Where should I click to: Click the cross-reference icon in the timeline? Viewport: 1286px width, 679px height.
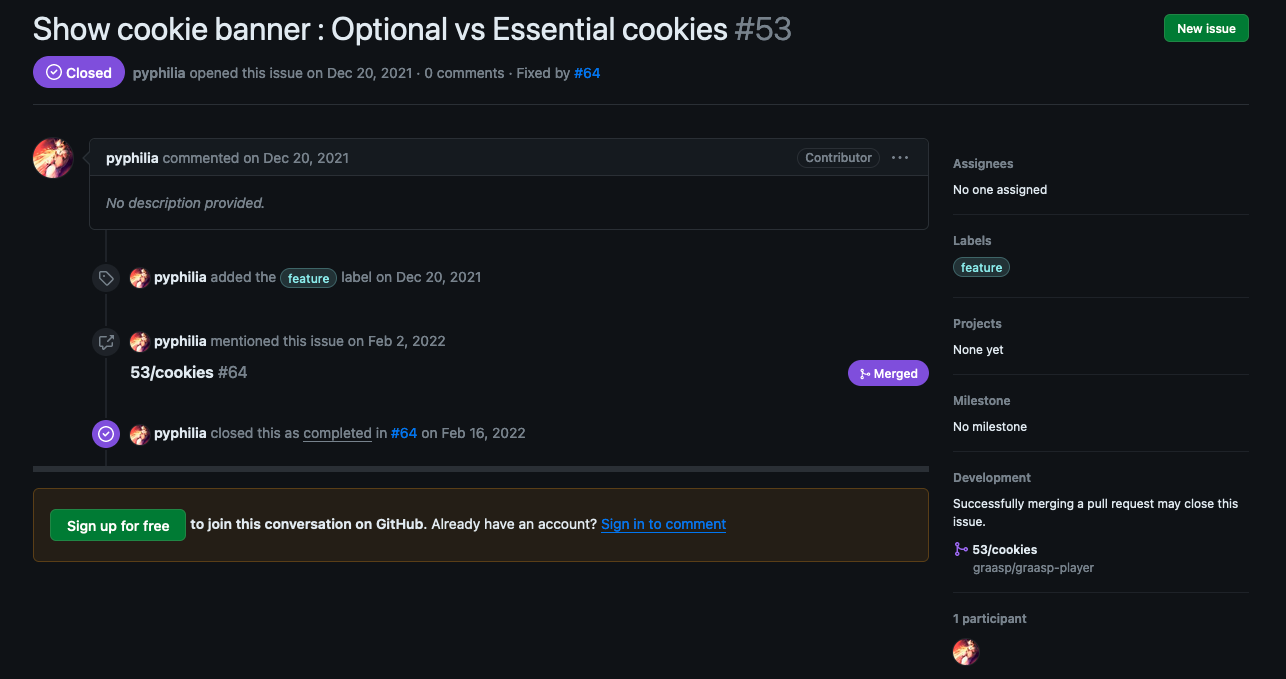pyautogui.click(x=106, y=342)
